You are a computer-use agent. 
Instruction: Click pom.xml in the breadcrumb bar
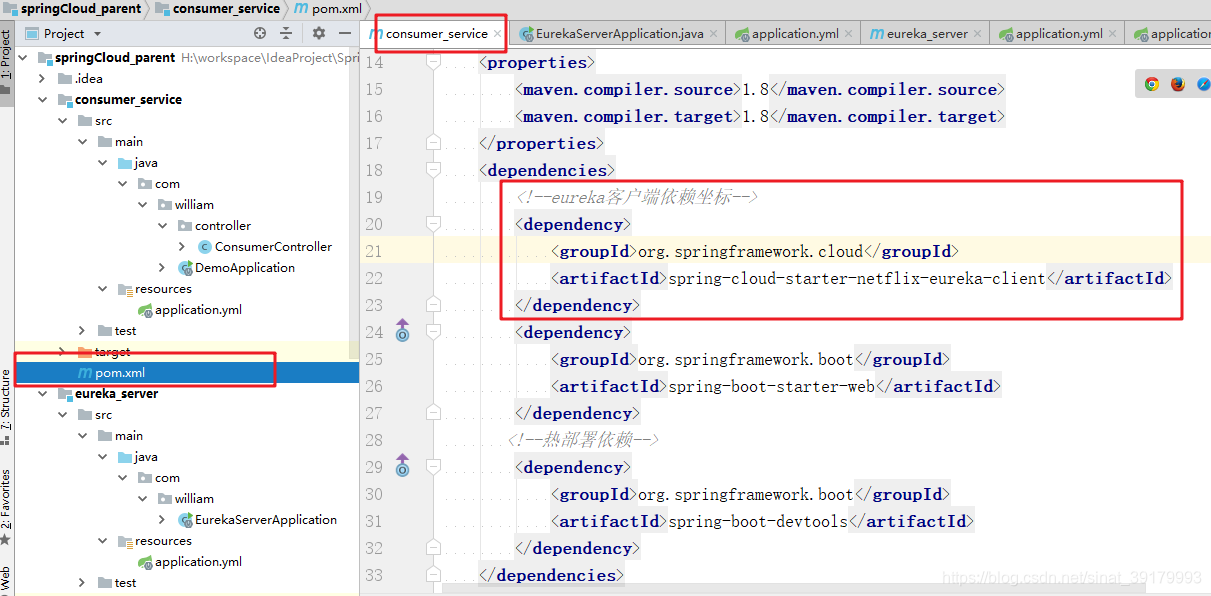(337, 9)
